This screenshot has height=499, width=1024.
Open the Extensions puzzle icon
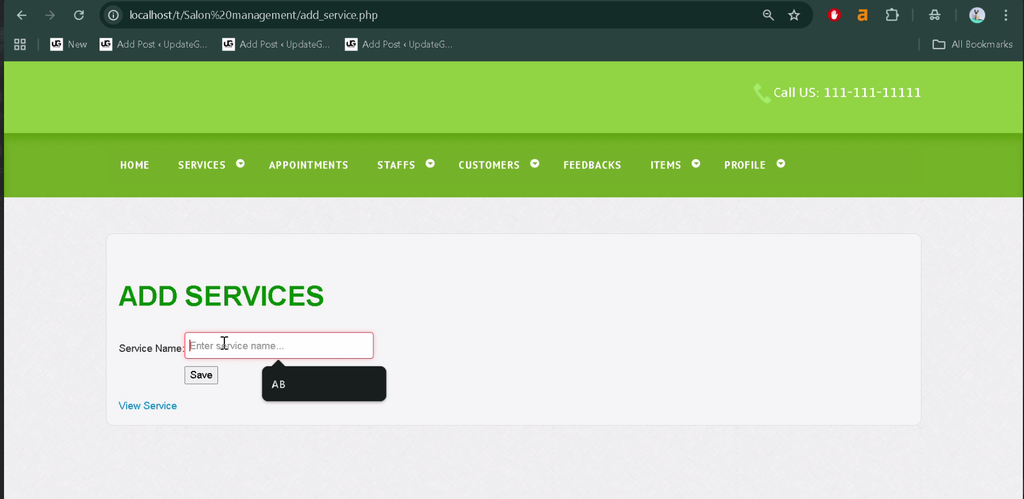coord(892,15)
